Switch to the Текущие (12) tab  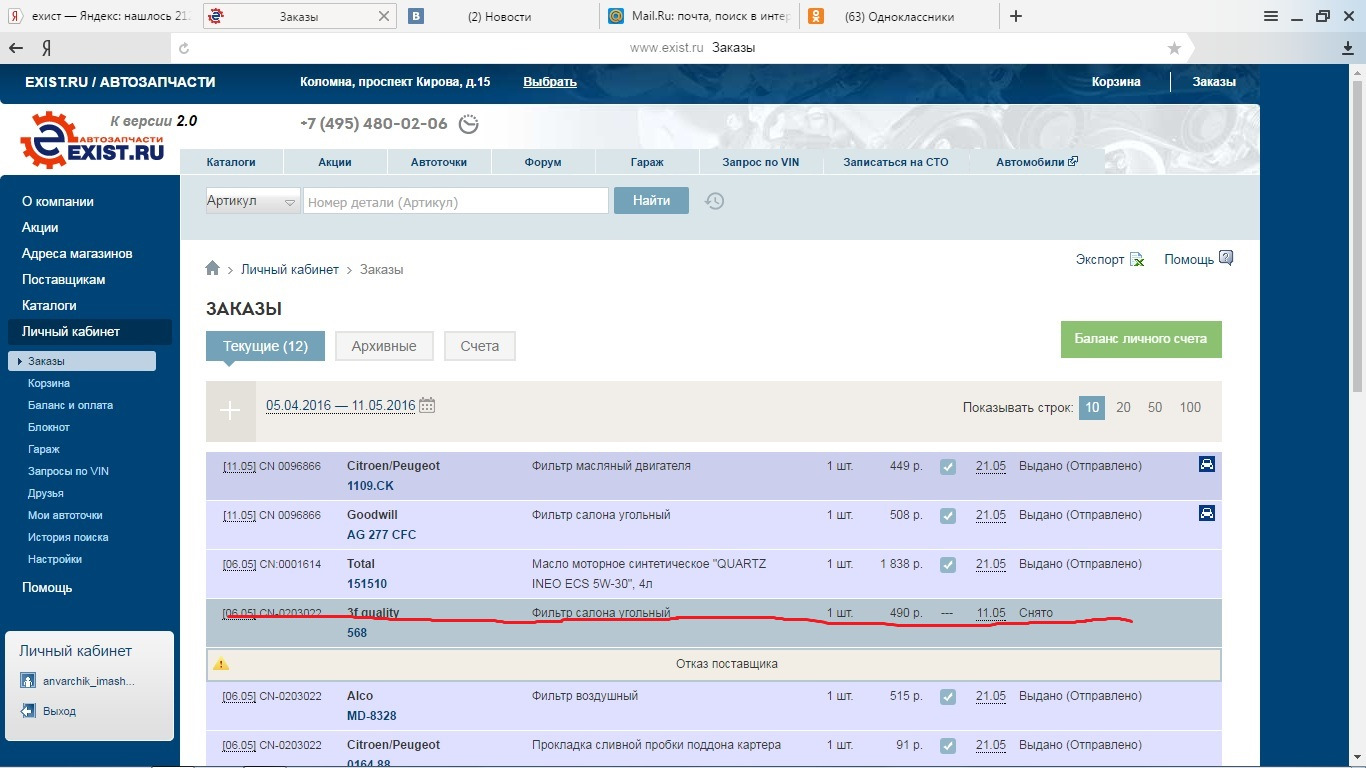pyautogui.click(x=265, y=346)
